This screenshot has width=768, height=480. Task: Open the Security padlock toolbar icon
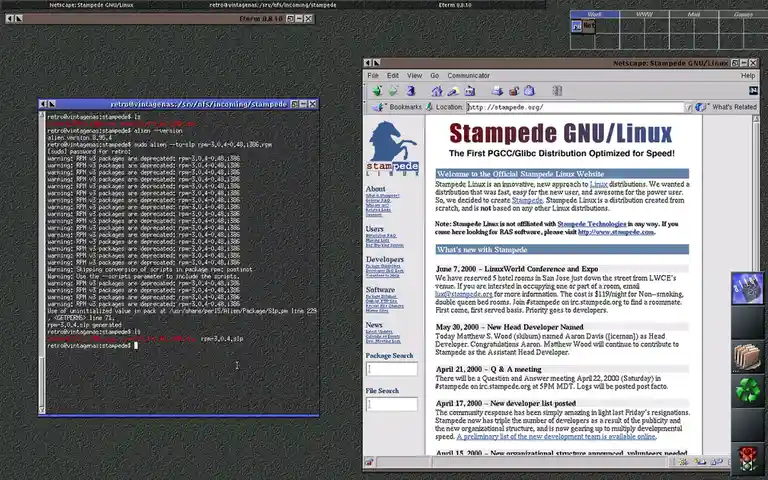click(x=514, y=91)
